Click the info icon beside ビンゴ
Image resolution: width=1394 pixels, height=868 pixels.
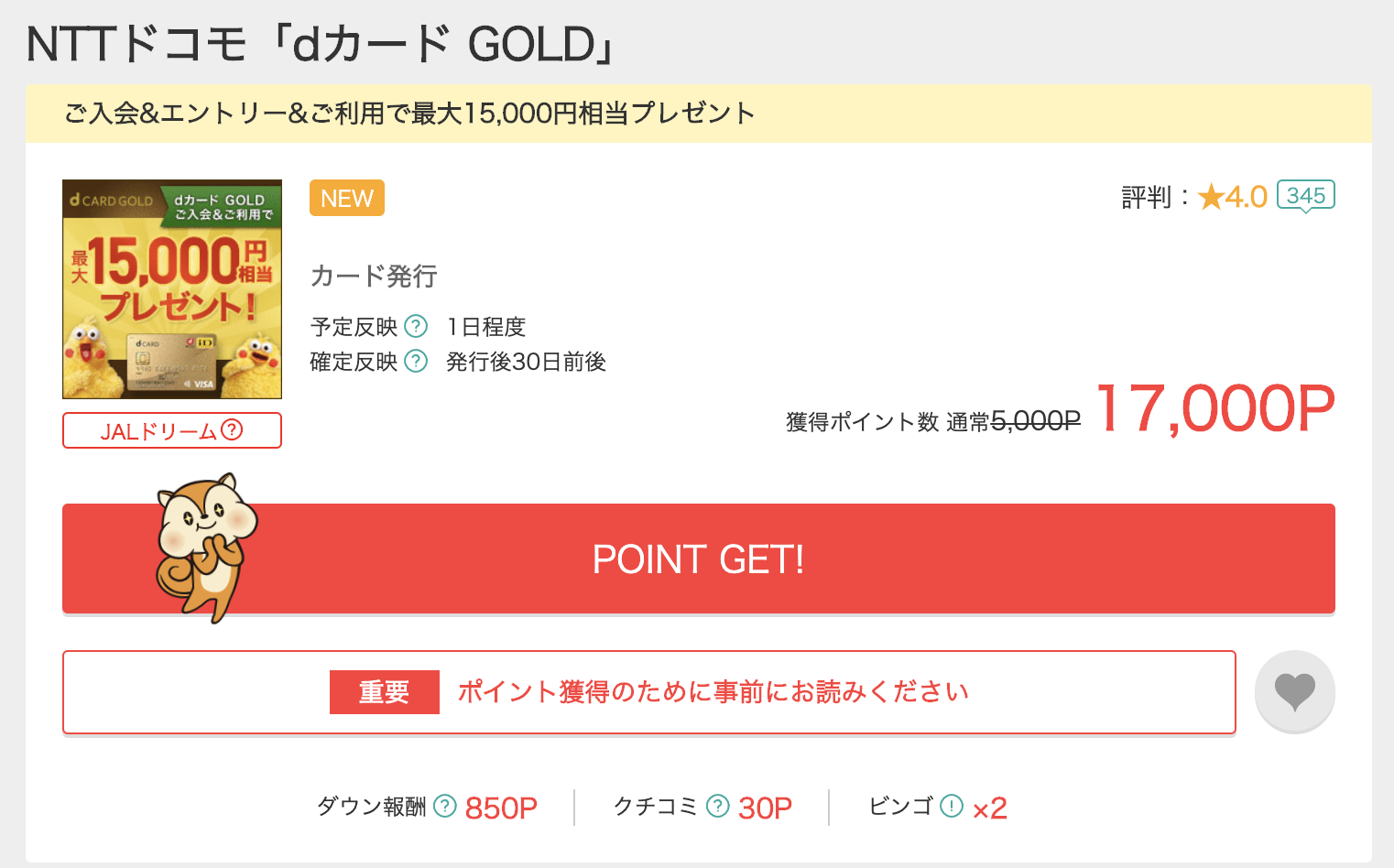(x=952, y=806)
